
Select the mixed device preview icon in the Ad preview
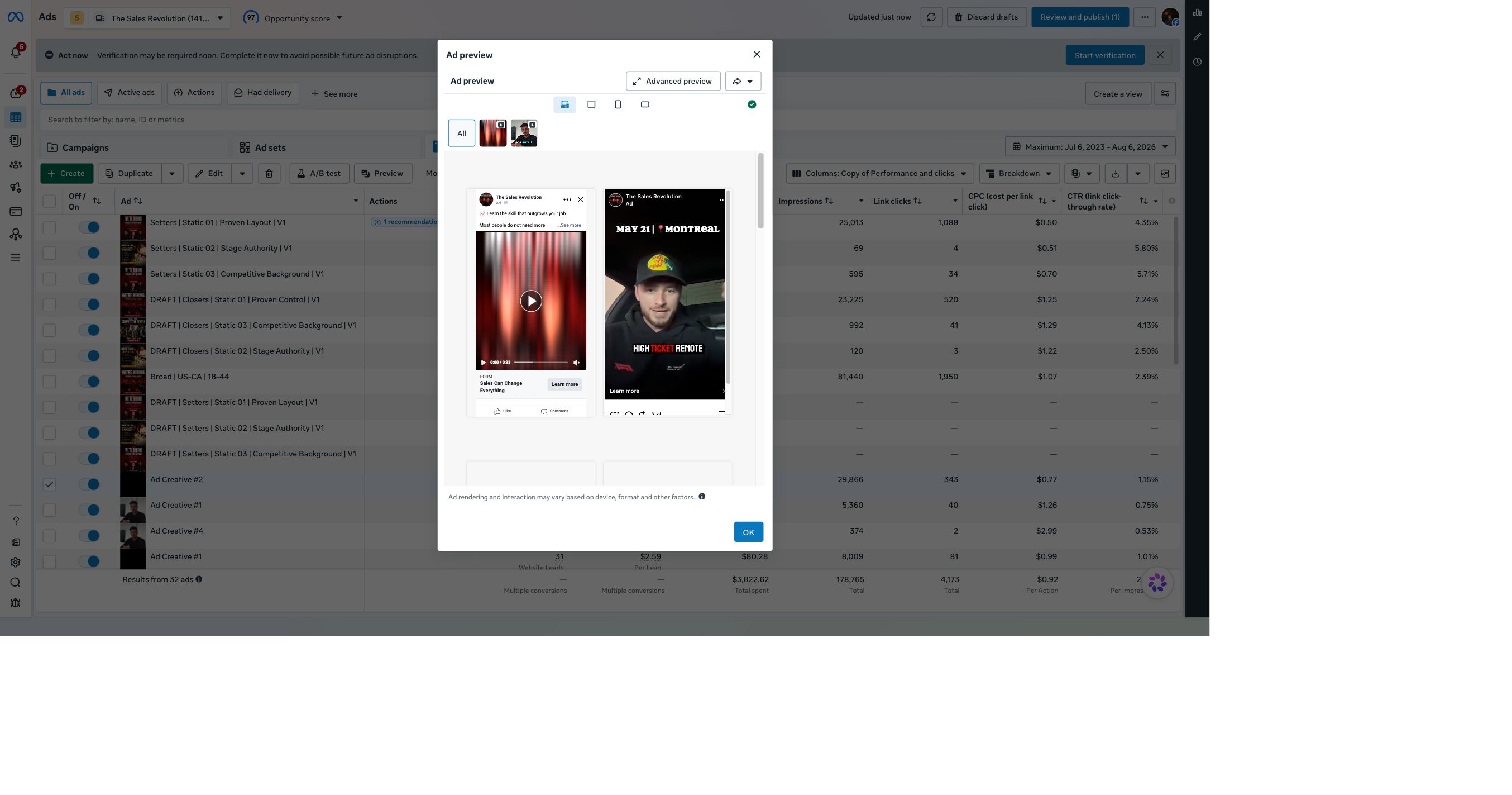(564, 104)
